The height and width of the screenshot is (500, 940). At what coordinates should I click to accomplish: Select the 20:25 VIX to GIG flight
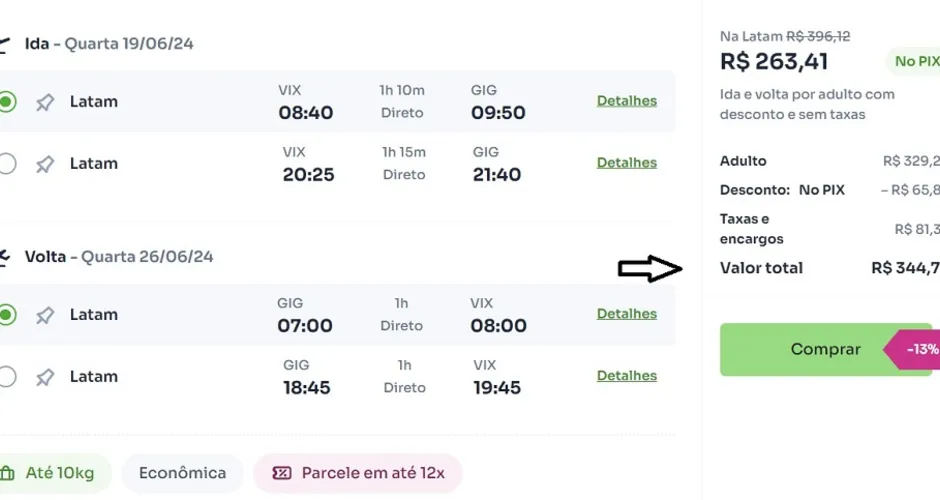pos(7,163)
